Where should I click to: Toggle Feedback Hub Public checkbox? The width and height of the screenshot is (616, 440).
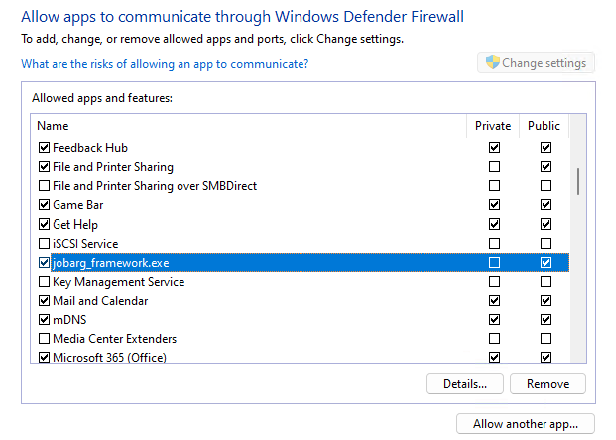tap(546, 148)
